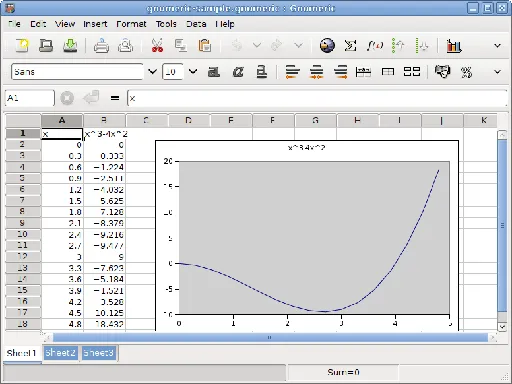Switch to Sheet2 tab
Screen dimensions: 512x384
(x=60, y=353)
